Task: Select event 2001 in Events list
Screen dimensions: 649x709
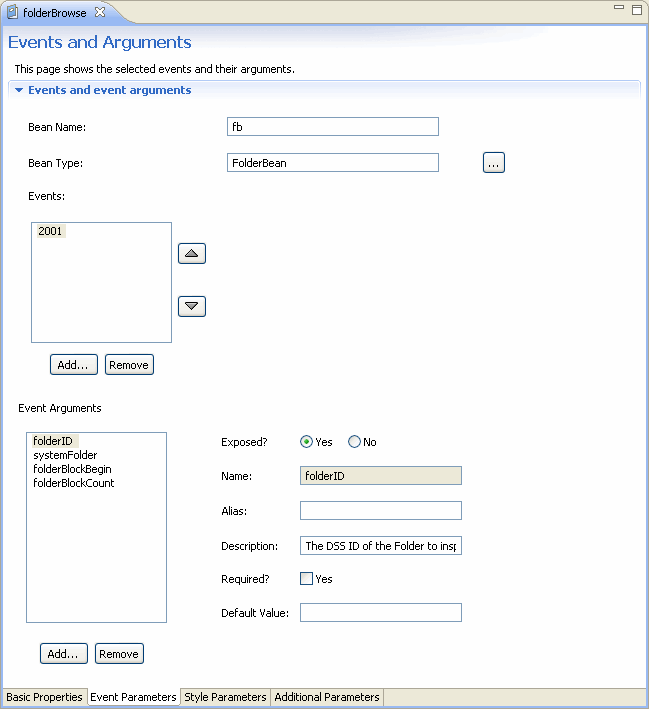Action: [x=50, y=231]
